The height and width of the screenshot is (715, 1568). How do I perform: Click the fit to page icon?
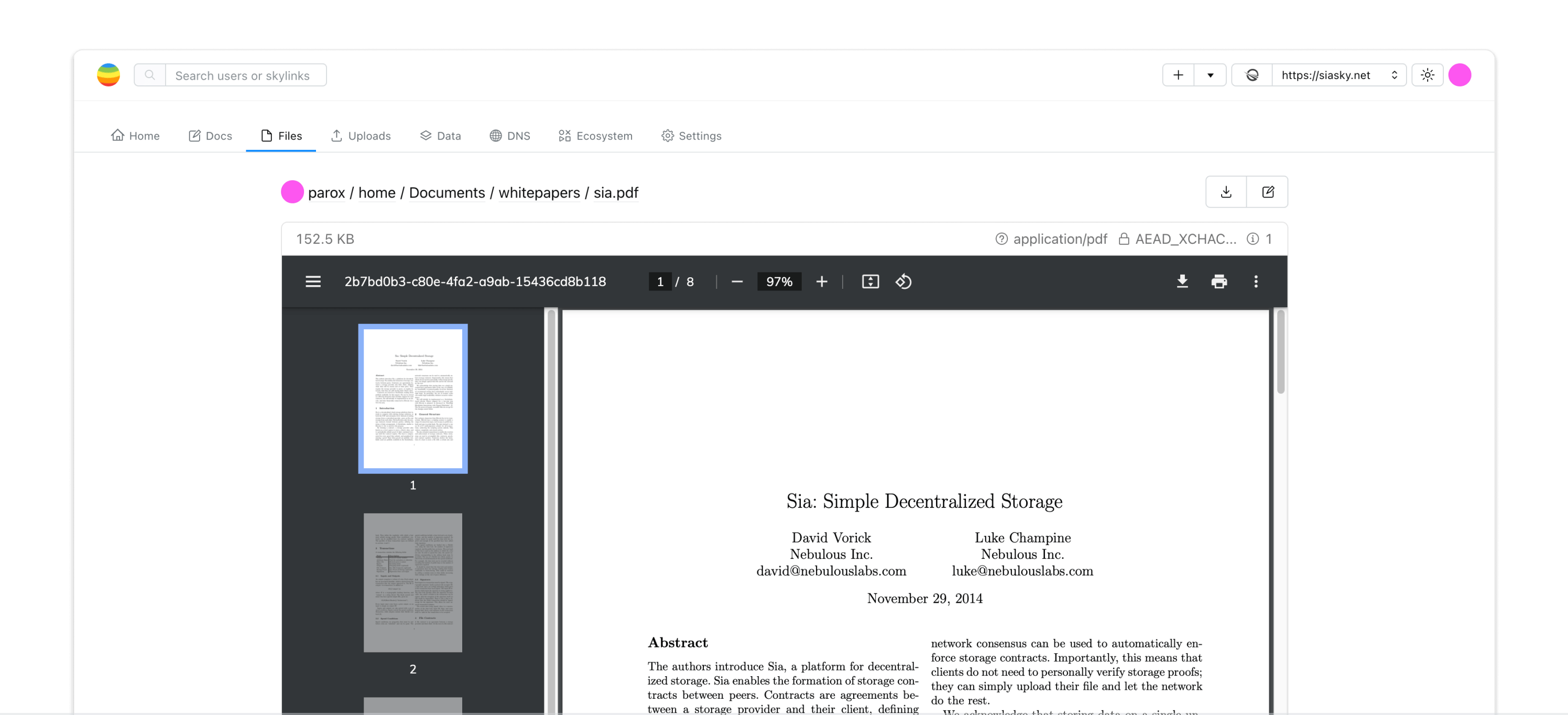870,281
